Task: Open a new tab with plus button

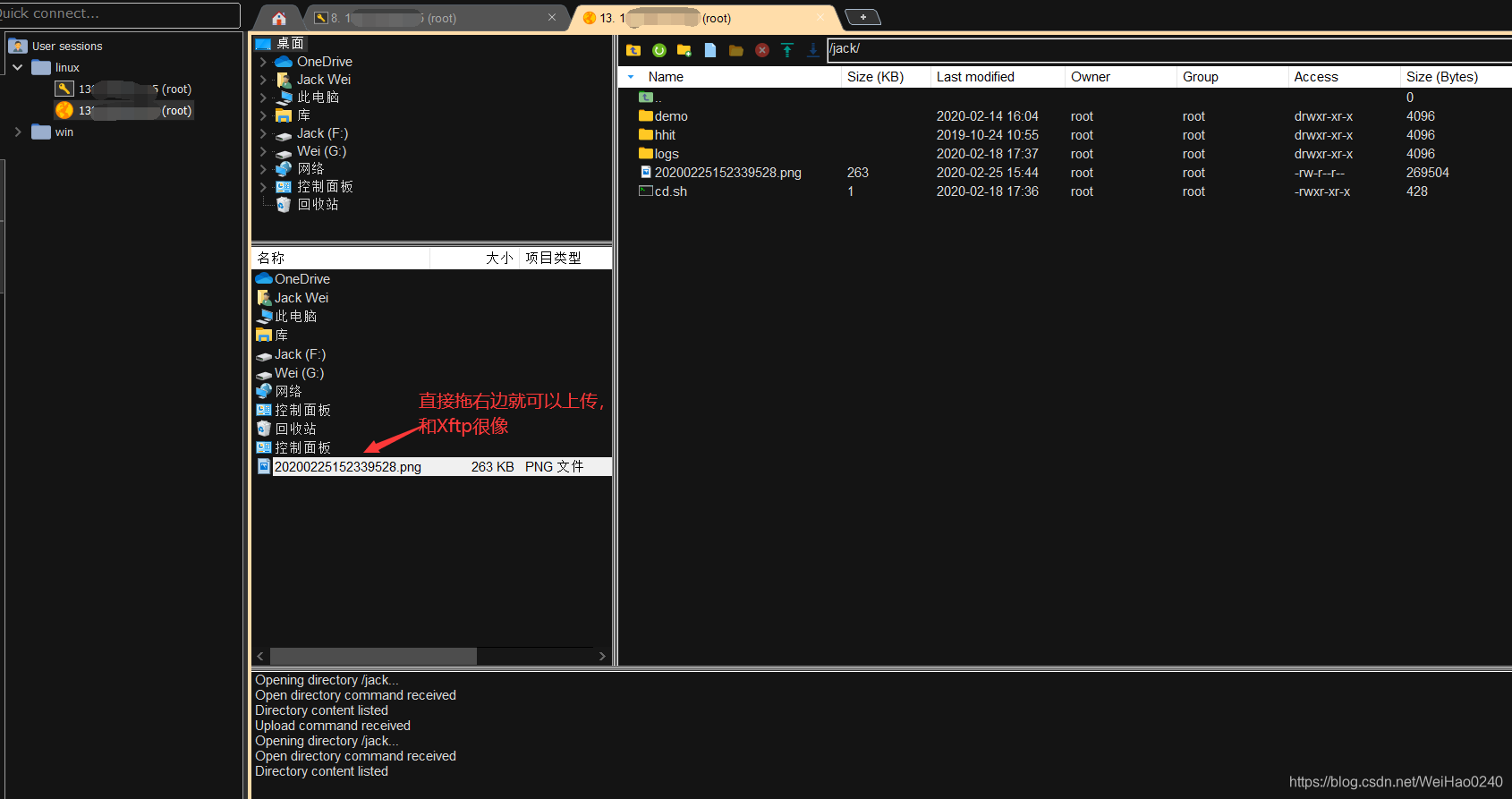Action: tap(862, 17)
